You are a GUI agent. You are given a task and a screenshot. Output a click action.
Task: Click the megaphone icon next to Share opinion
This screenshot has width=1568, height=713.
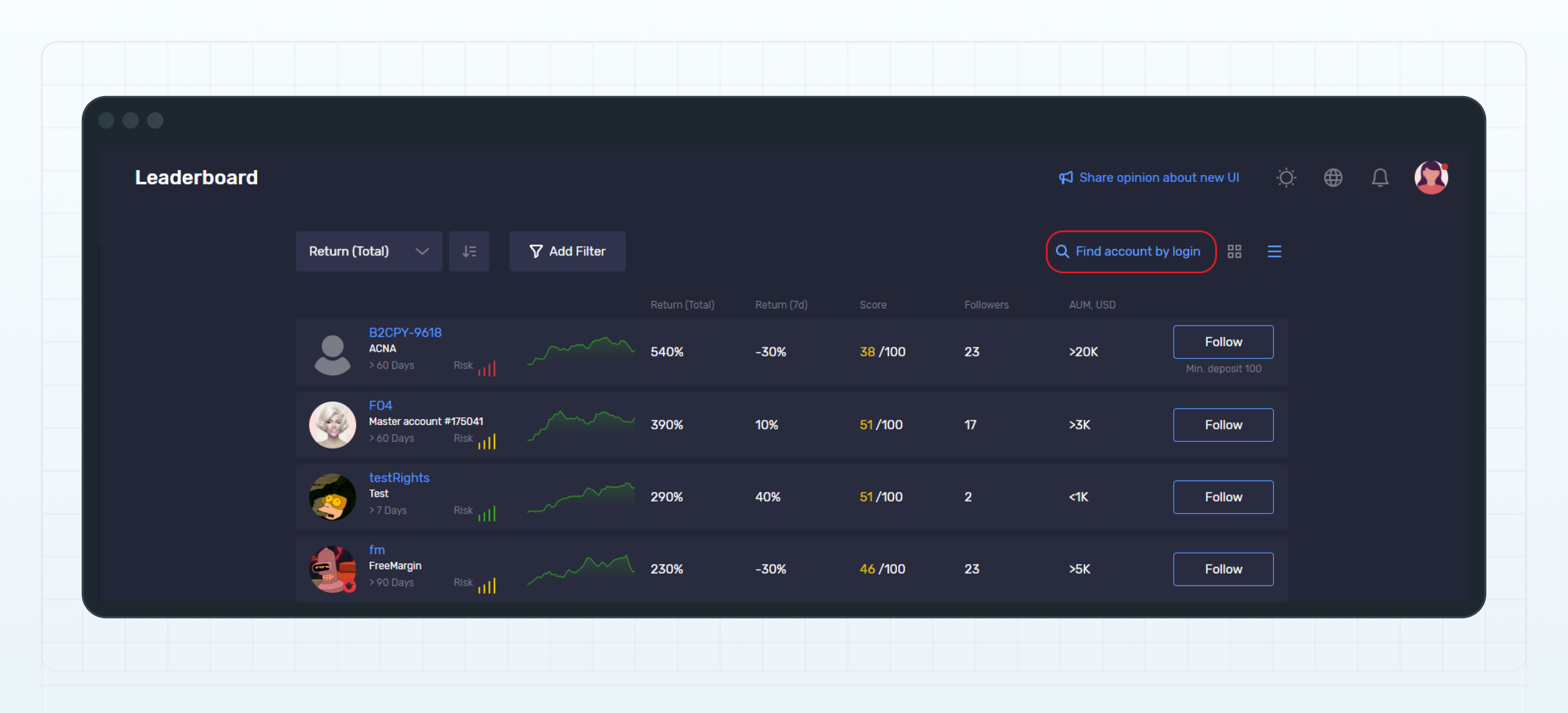1065,177
